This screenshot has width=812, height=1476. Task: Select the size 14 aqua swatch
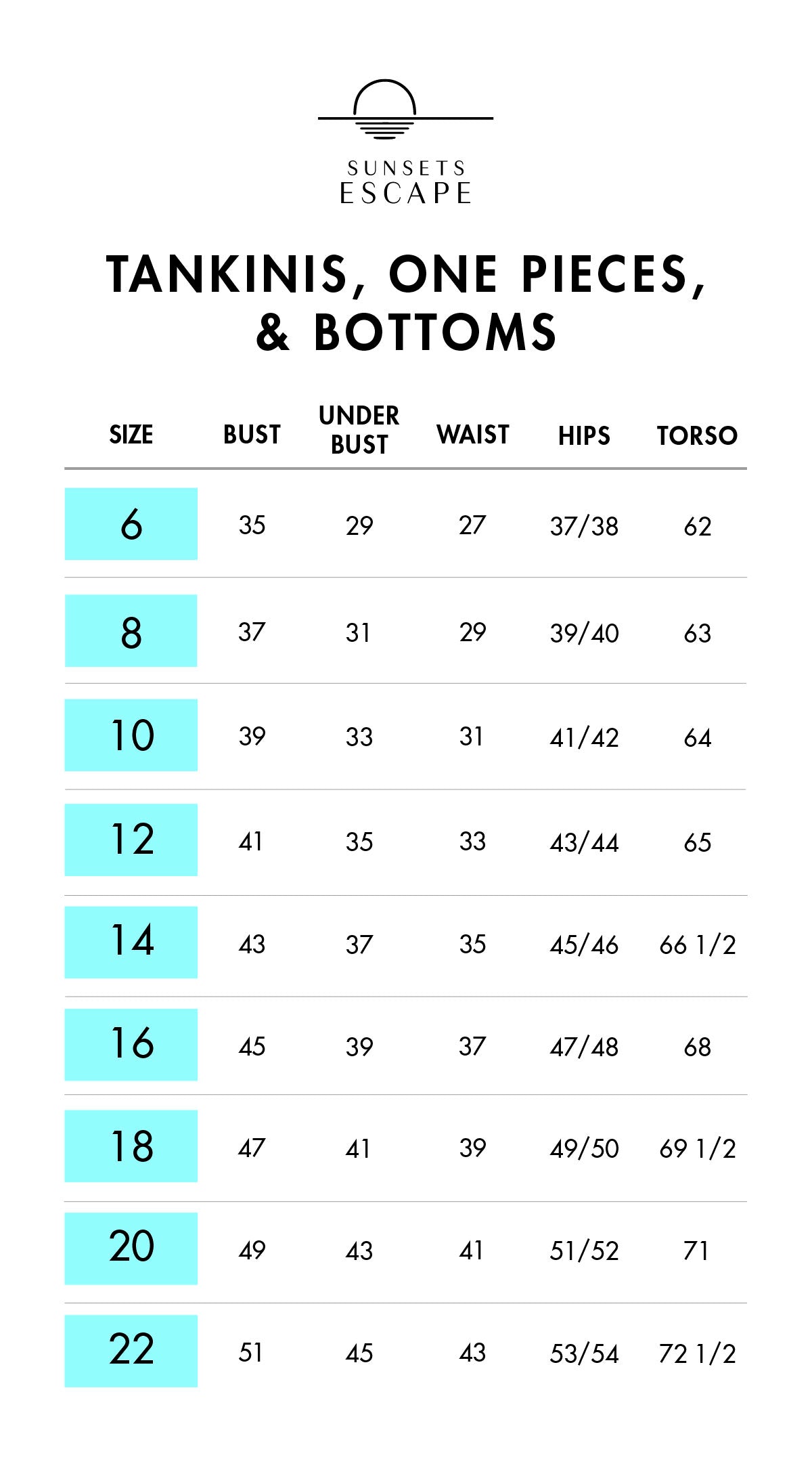[x=131, y=942]
